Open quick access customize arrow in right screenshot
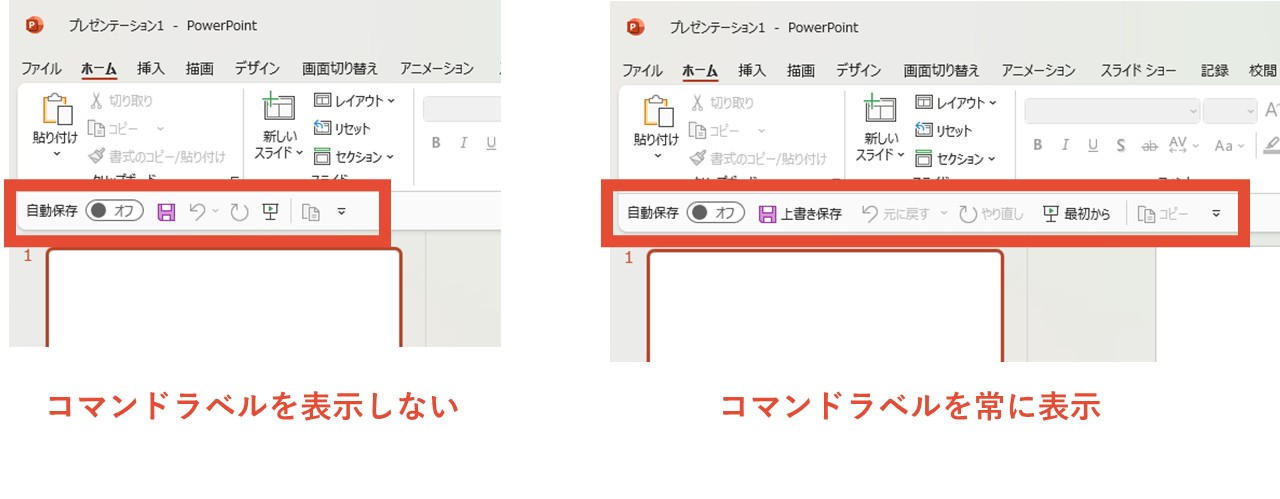This screenshot has width=1280, height=499. [1216, 214]
